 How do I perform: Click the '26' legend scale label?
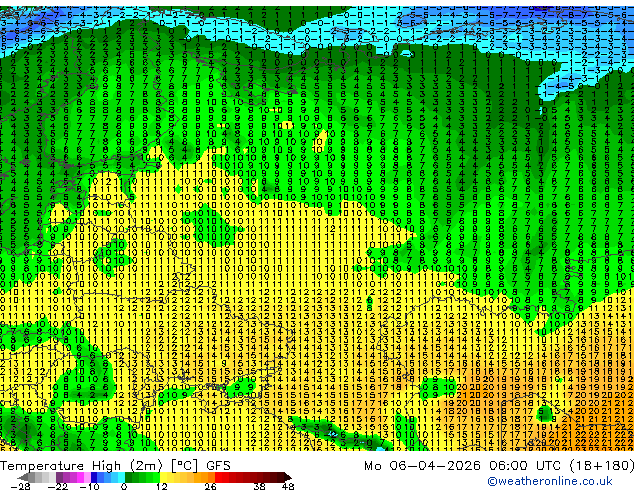[210, 486]
